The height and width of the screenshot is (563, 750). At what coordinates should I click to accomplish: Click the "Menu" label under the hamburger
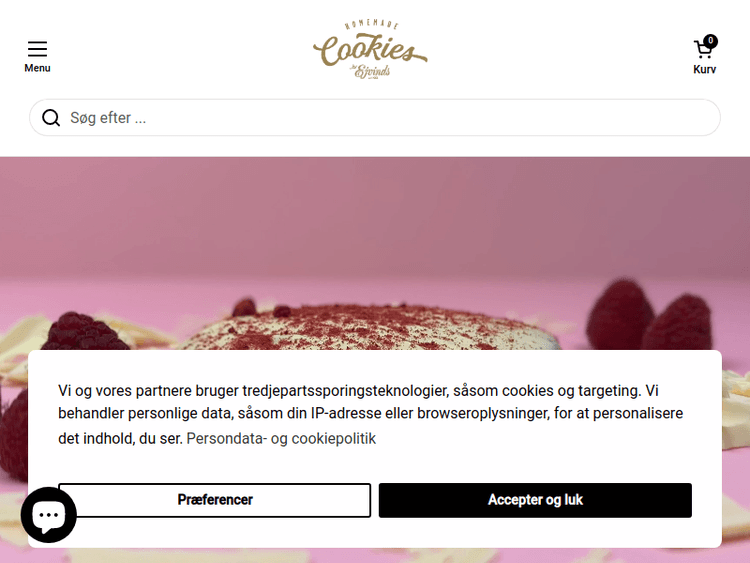37,68
